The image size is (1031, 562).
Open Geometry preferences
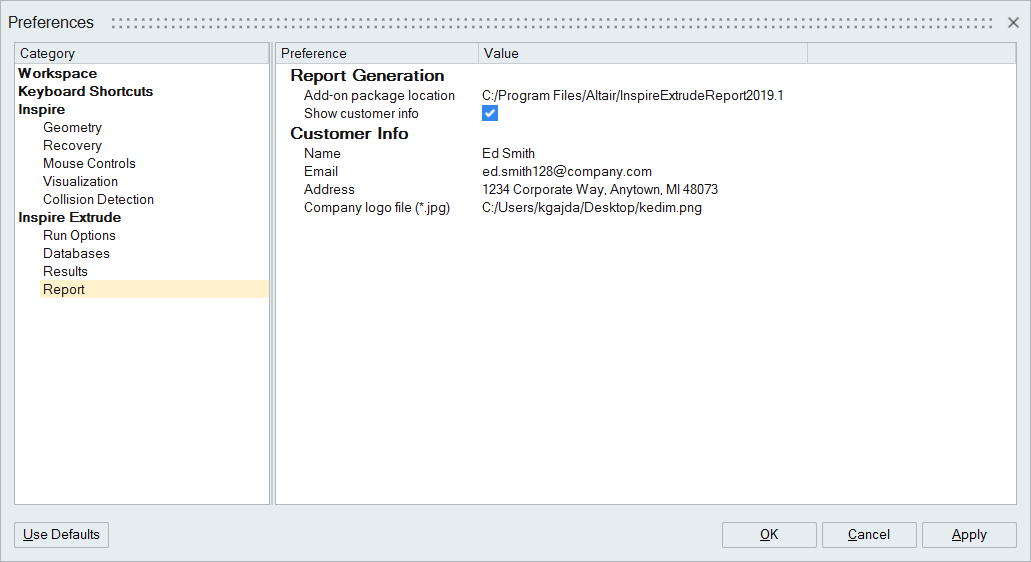pos(72,128)
